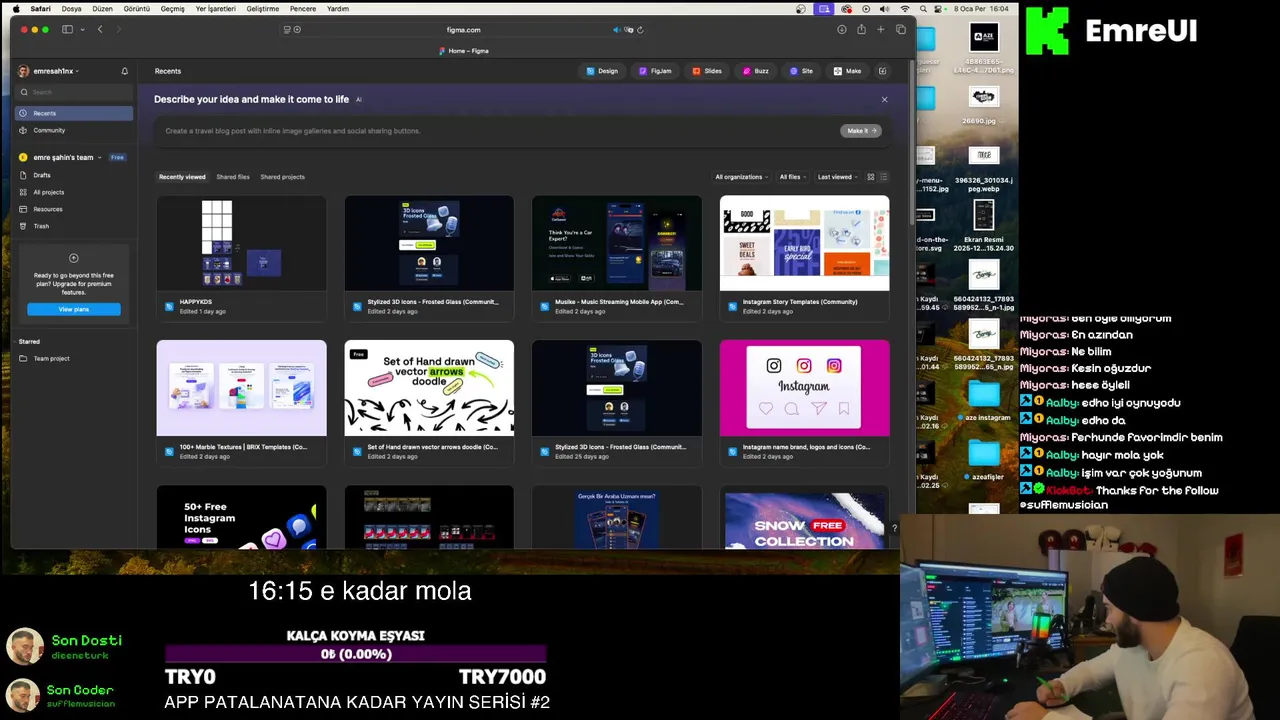
Task: Click the Make it button
Action: [861, 131]
